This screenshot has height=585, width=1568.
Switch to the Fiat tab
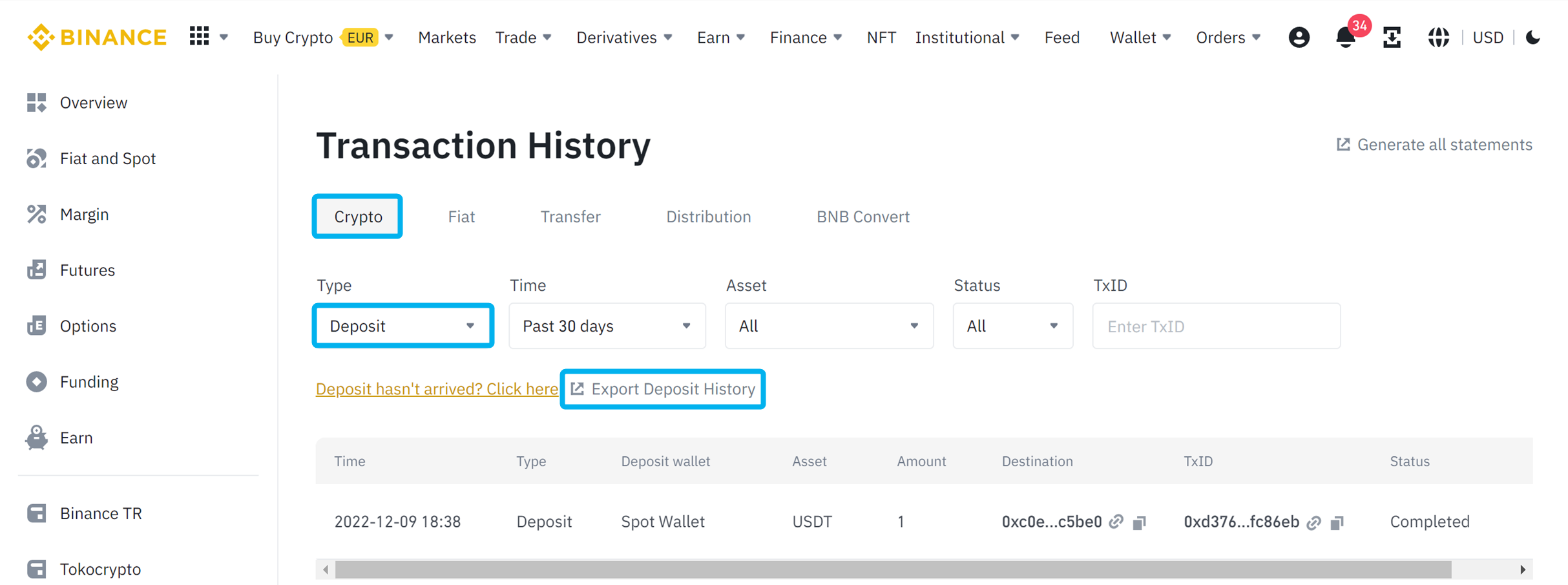pos(461,217)
